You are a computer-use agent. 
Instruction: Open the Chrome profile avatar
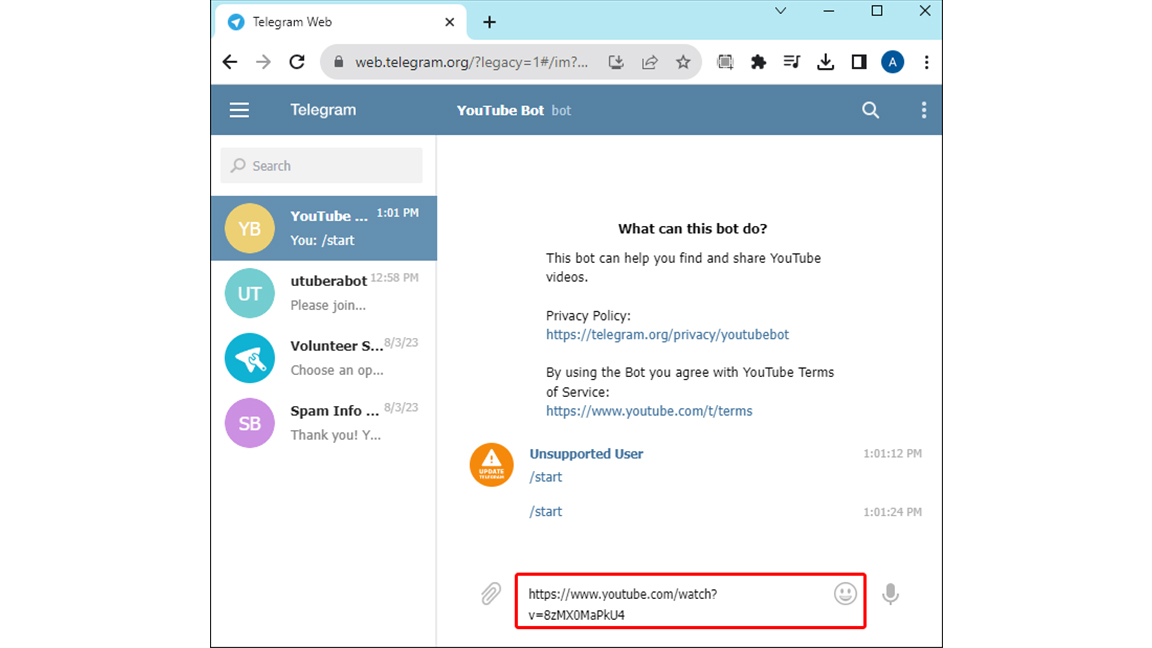[893, 62]
